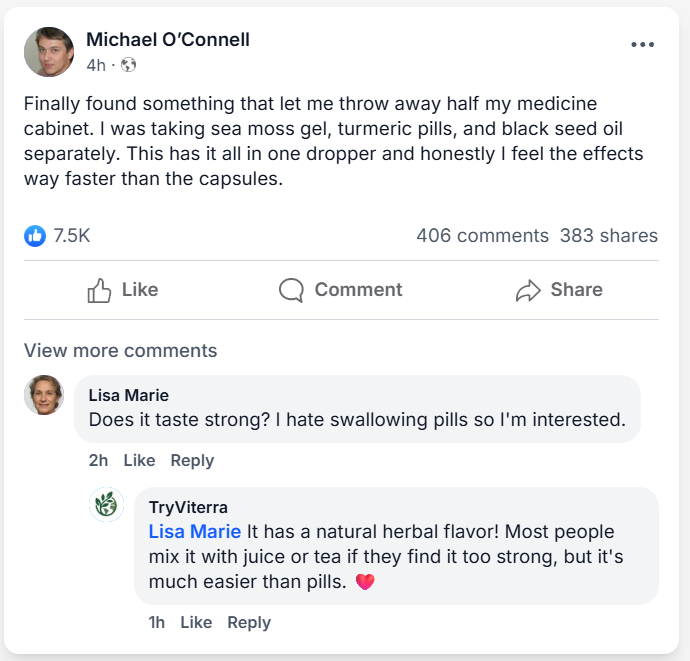Click the blue Lisa Marie mention link
This screenshot has width=690, height=661.
tap(195, 531)
